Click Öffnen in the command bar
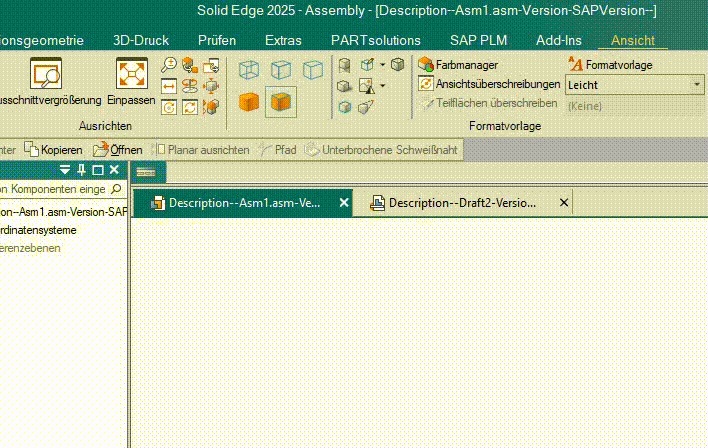 pos(117,149)
